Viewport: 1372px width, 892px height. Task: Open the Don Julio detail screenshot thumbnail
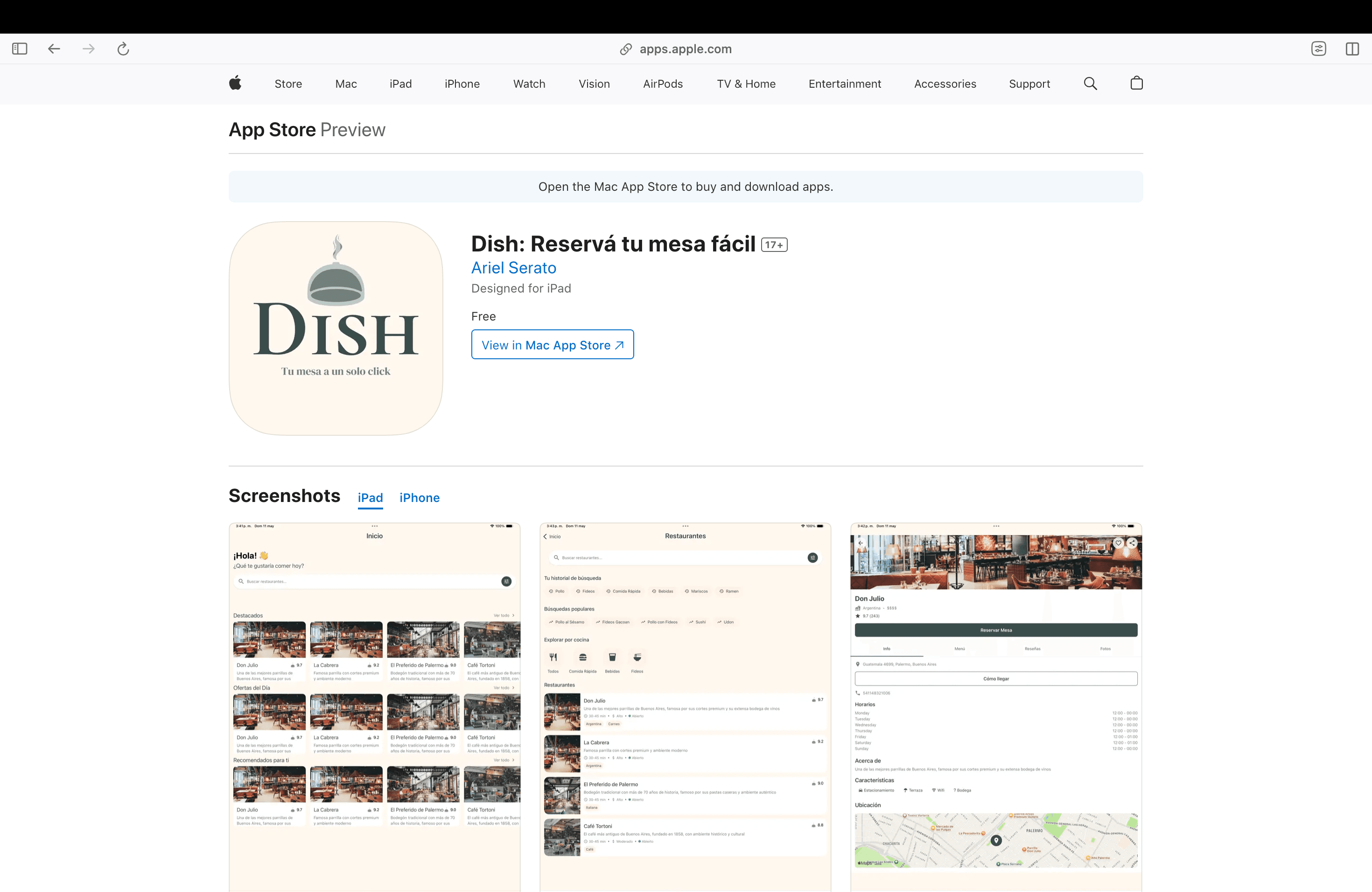996,707
